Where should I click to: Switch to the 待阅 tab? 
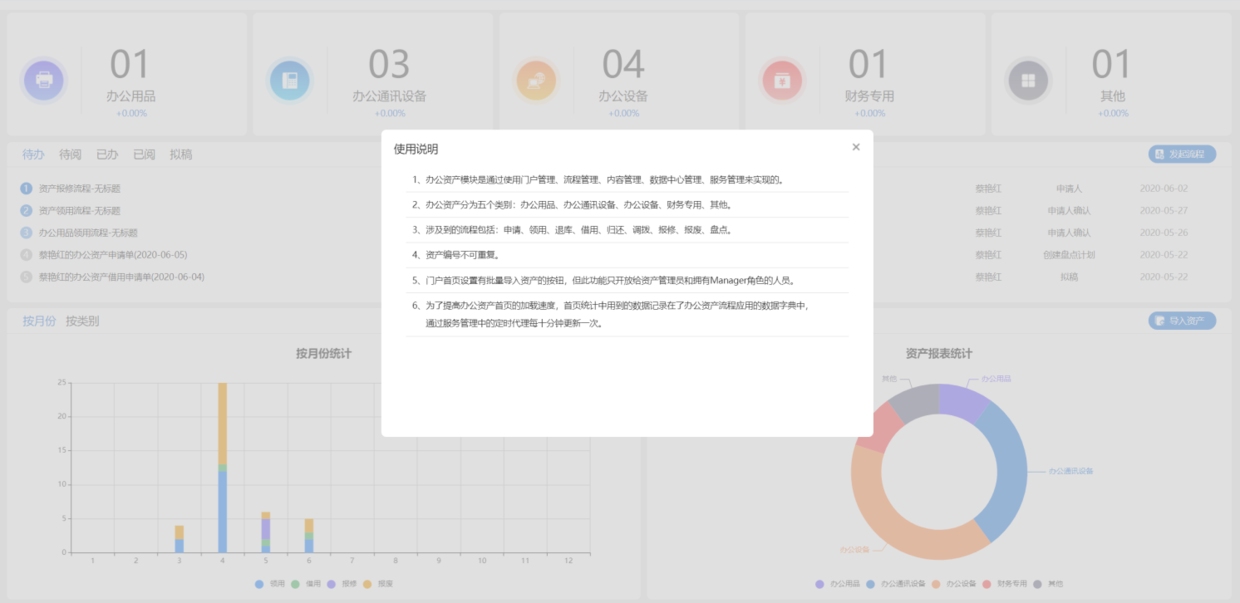point(70,154)
